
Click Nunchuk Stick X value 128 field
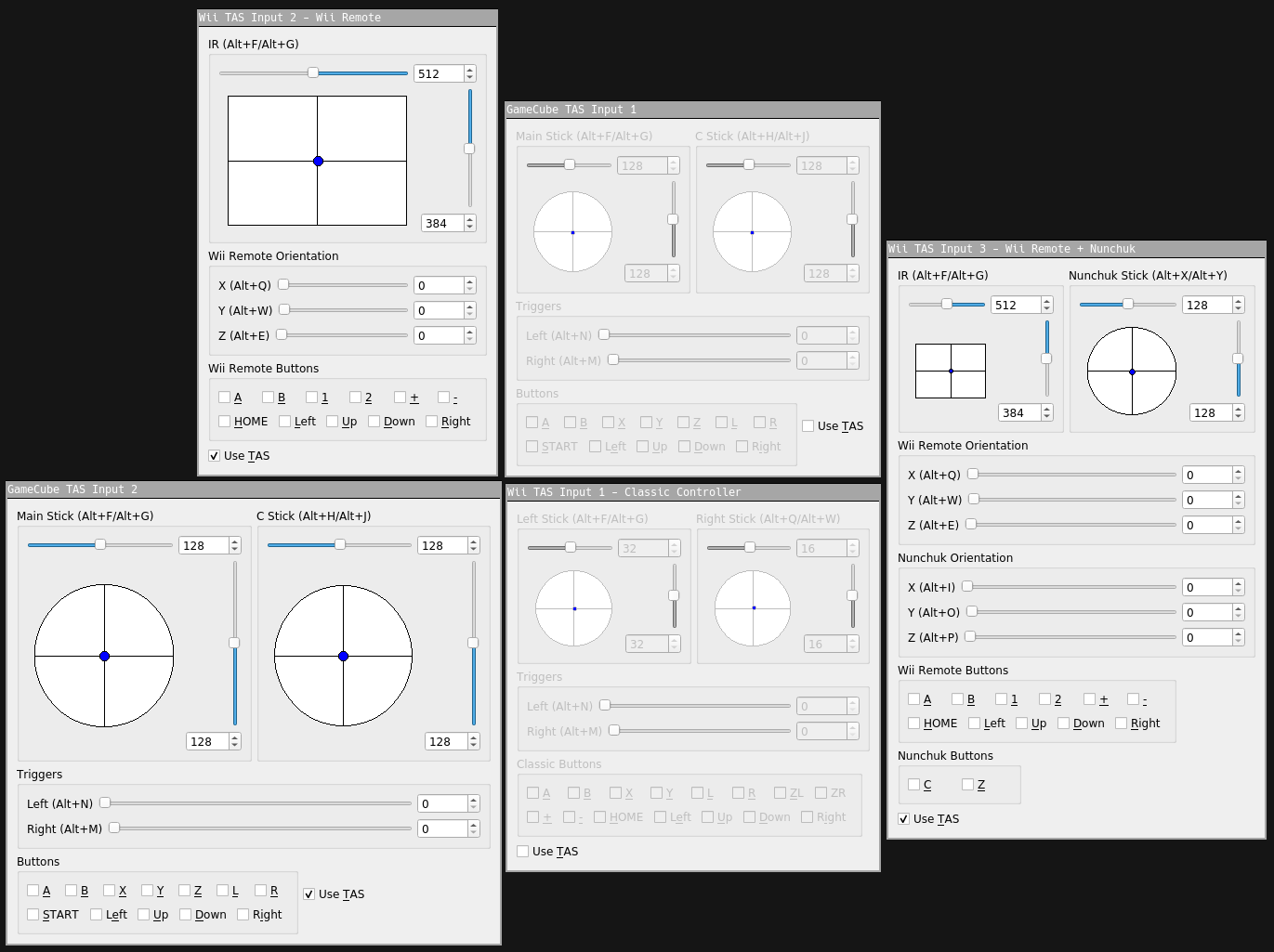coord(1214,305)
